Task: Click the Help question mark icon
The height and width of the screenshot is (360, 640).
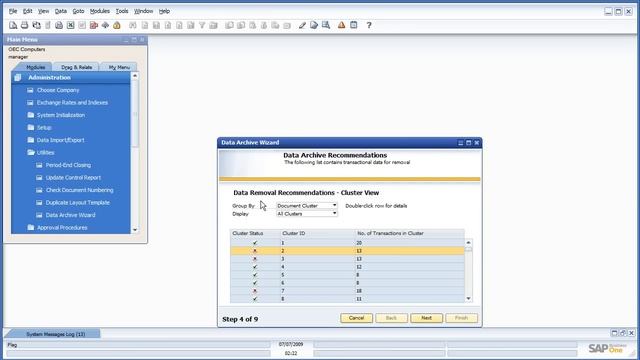Action: point(369,25)
